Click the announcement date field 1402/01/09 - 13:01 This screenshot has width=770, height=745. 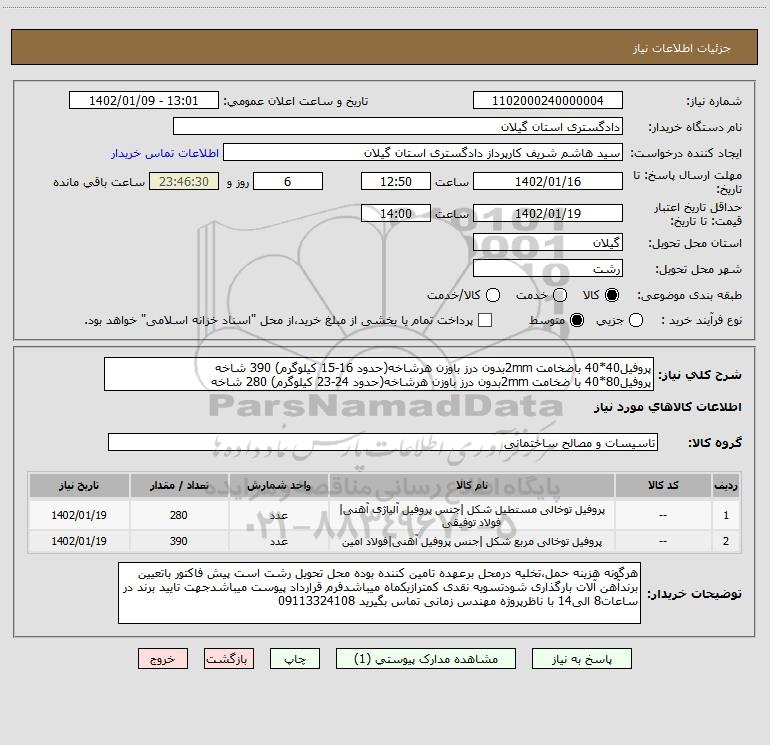pyautogui.click(x=143, y=101)
